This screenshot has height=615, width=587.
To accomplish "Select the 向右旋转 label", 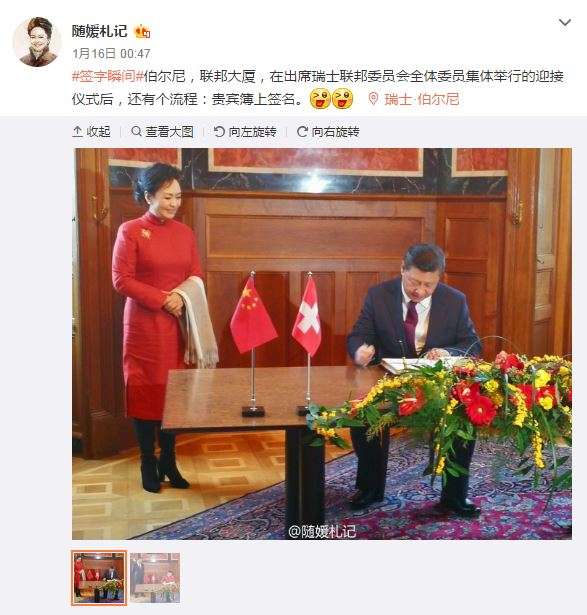I will tap(335, 131).
